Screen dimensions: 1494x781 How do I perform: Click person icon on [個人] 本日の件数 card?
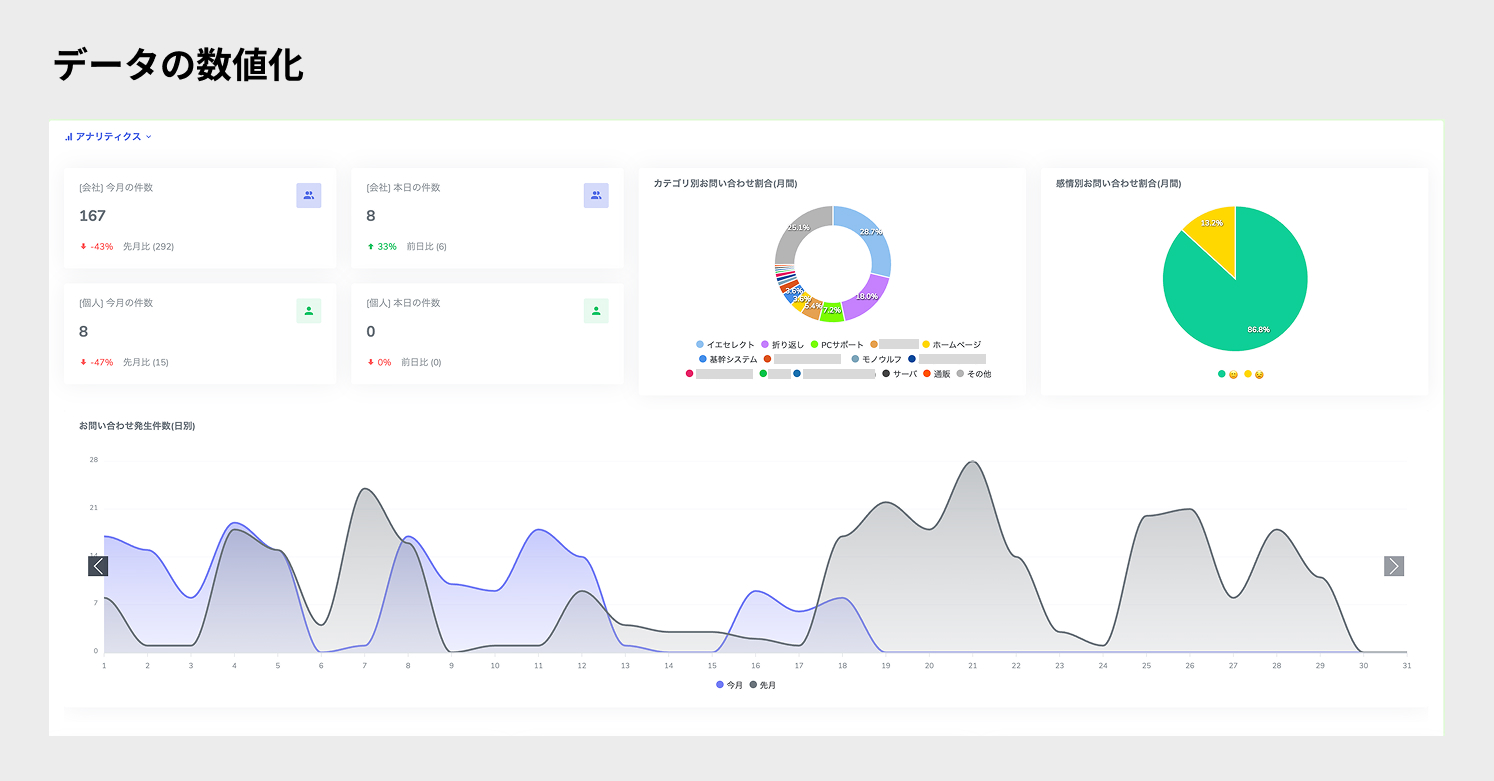596,311
